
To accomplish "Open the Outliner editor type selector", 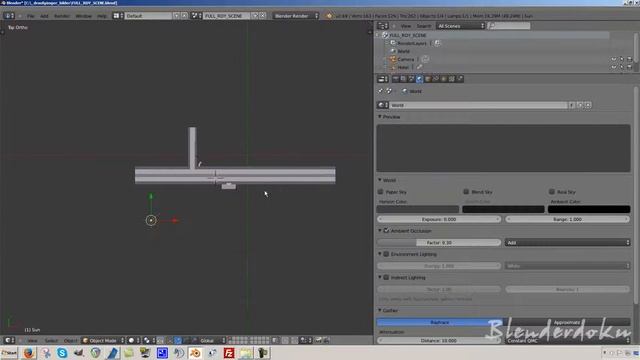I will coord(383,26).
